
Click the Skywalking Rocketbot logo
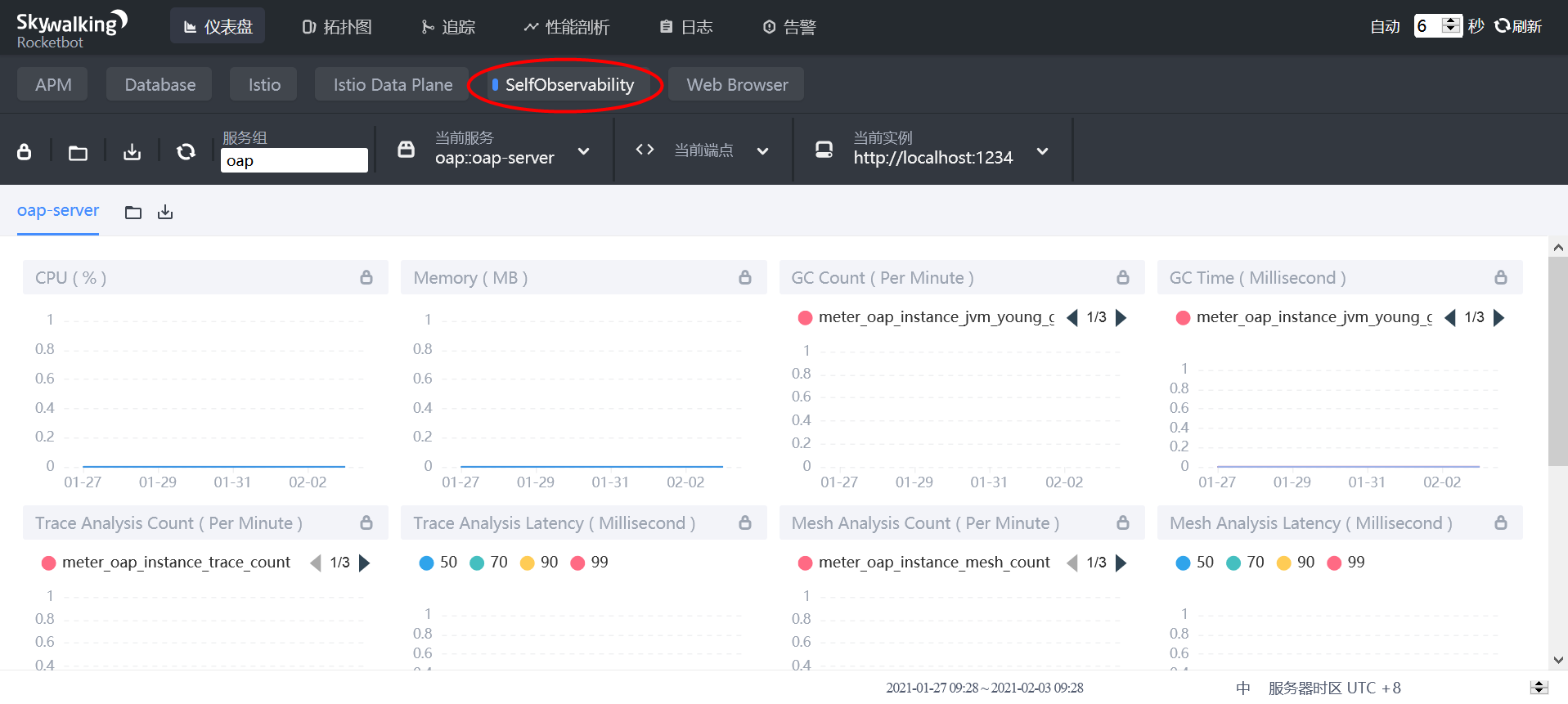(x=72, y=29)
